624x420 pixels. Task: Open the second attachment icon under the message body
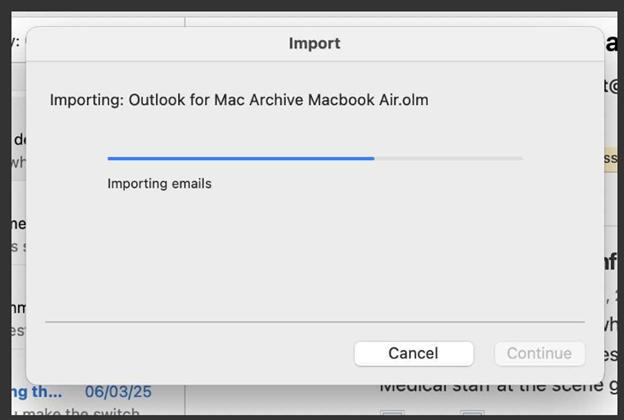point(472,413)
